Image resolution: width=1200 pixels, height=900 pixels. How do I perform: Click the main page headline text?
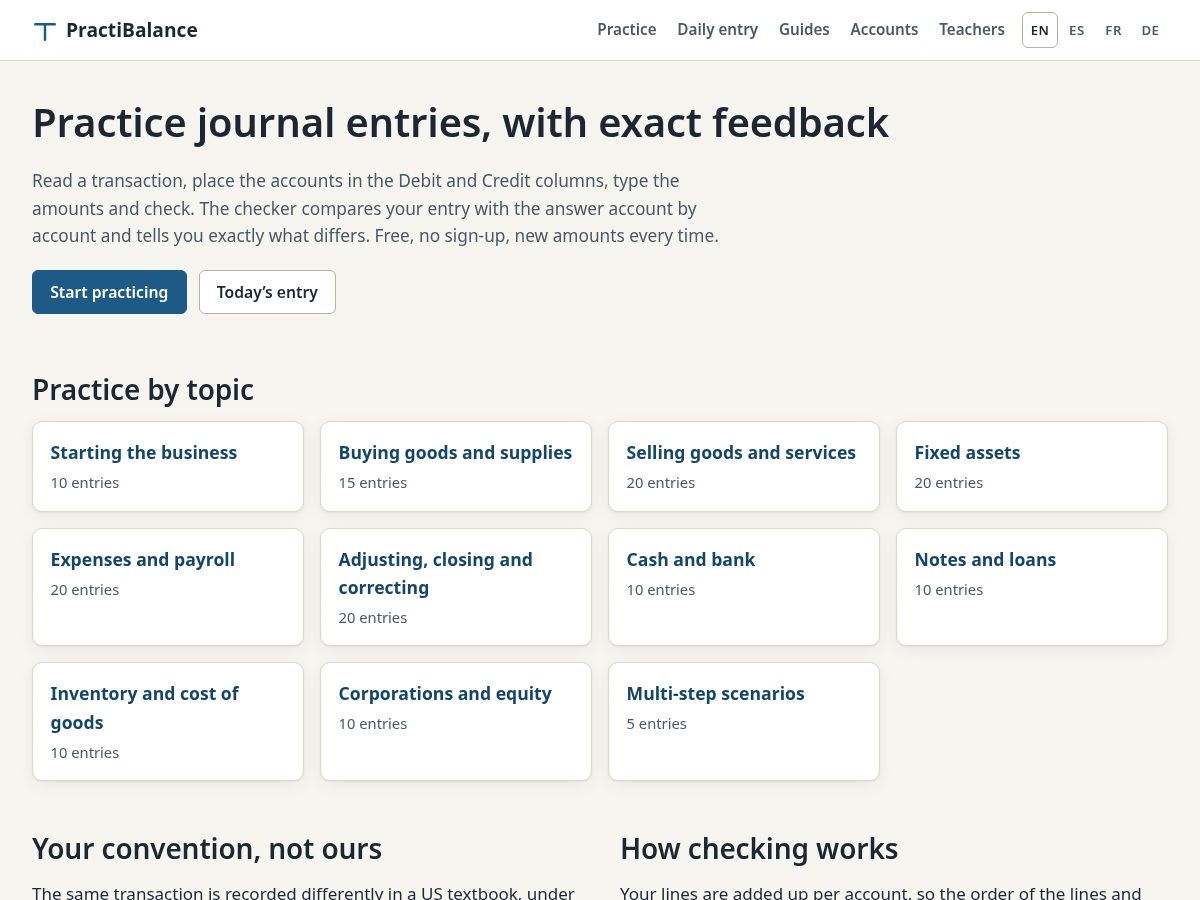pyautogui.click(x=460, y=123)
